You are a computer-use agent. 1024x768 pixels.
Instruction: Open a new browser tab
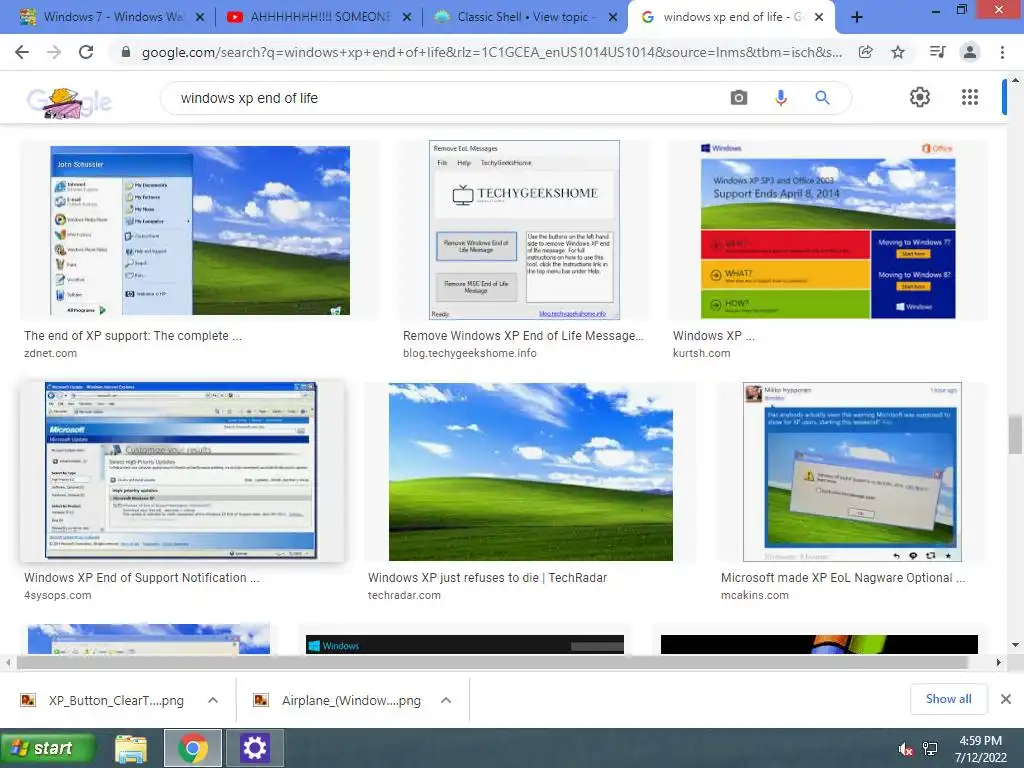point(857,17)
